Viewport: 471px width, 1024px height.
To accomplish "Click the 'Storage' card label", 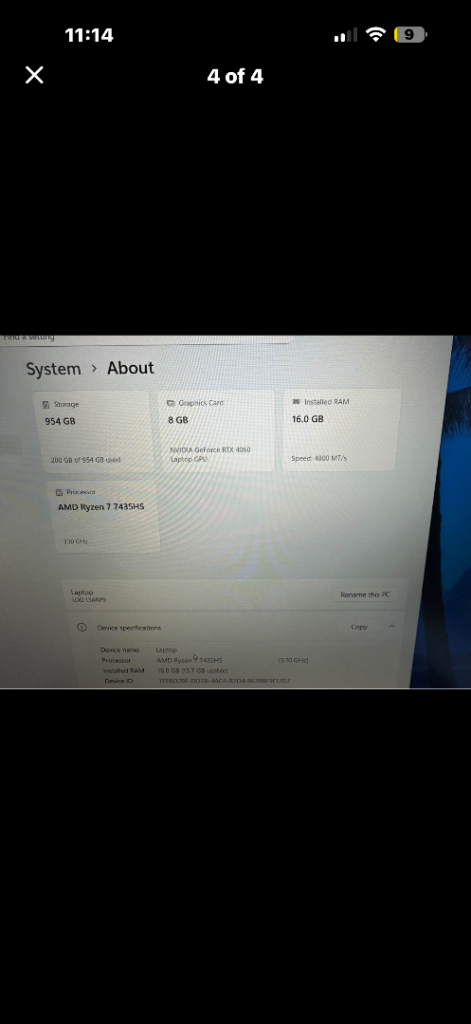I will (67, 405).
